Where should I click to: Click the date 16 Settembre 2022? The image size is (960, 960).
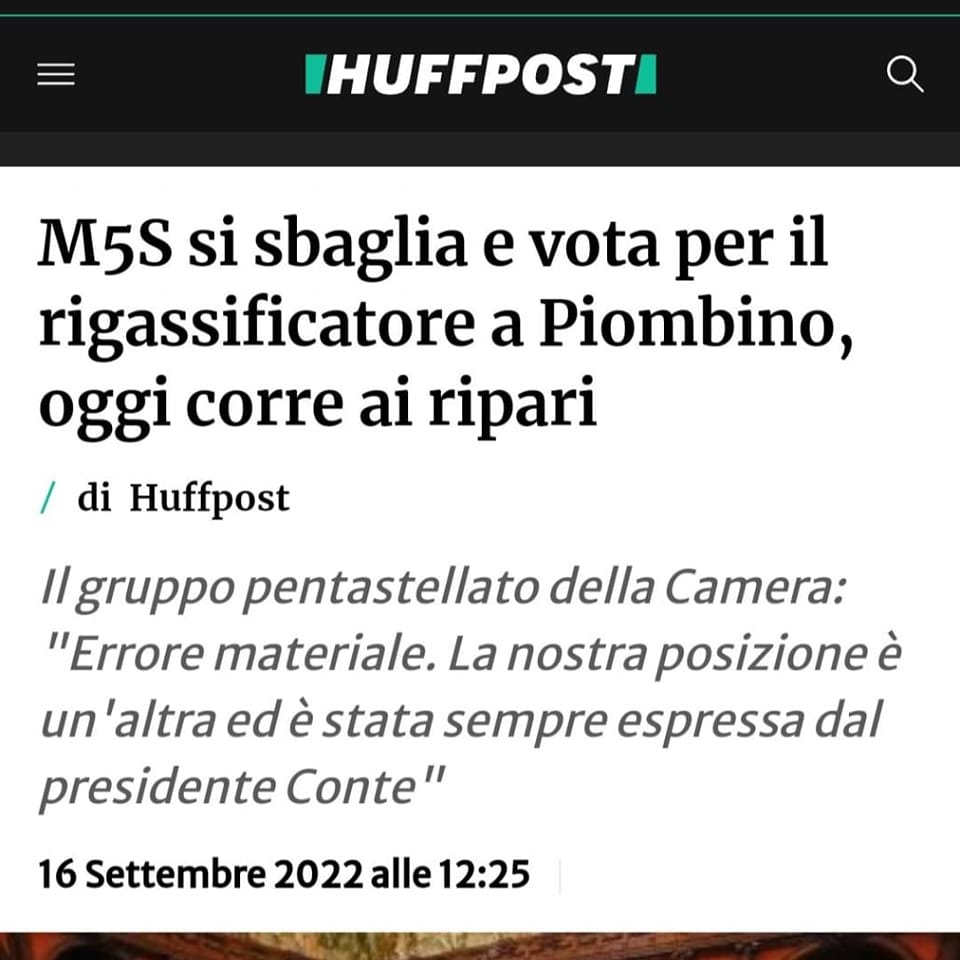(x=201, y=874)
